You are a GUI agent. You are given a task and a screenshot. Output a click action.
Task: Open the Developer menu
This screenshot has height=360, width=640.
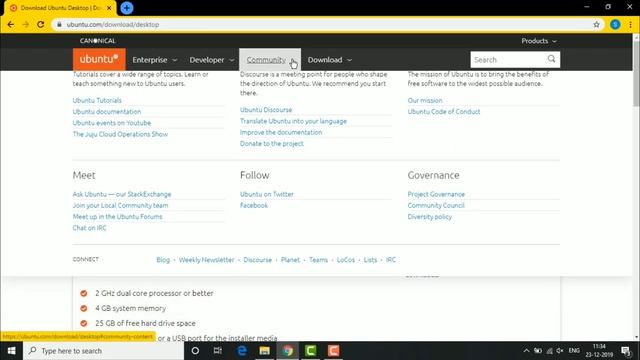[211, 60]
